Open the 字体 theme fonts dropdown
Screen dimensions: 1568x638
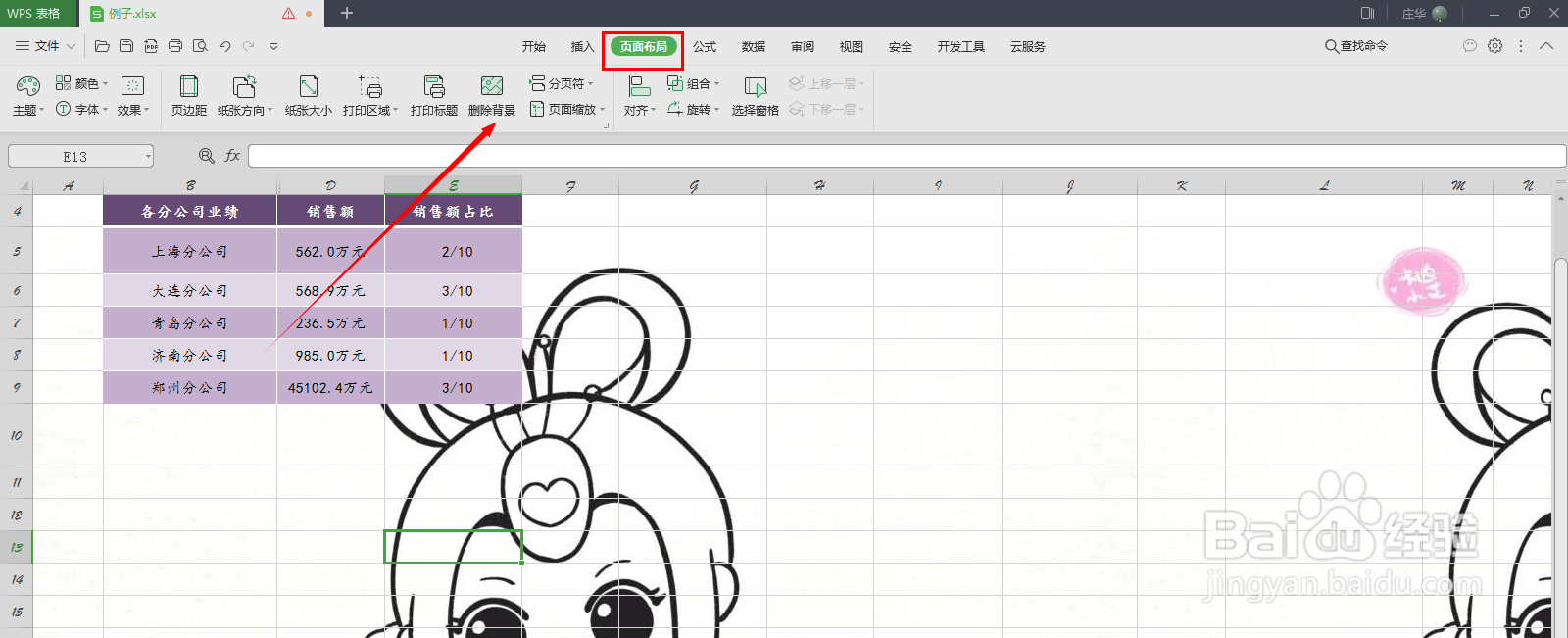pyautogui.click(x=82, y=109)
